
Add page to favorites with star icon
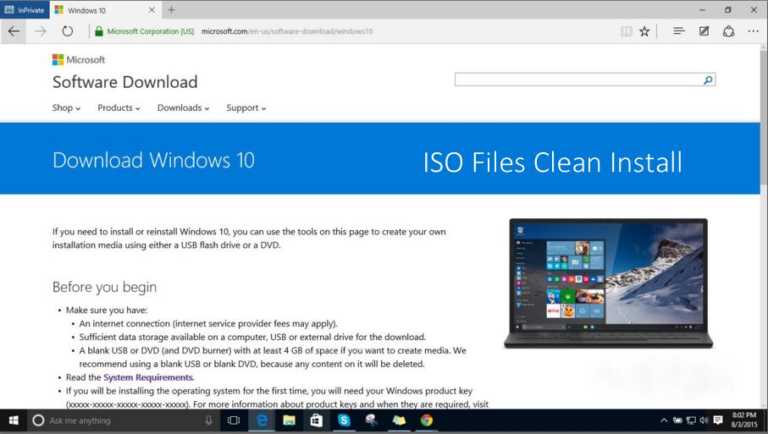pyautogui.click(x=645, y=31)
